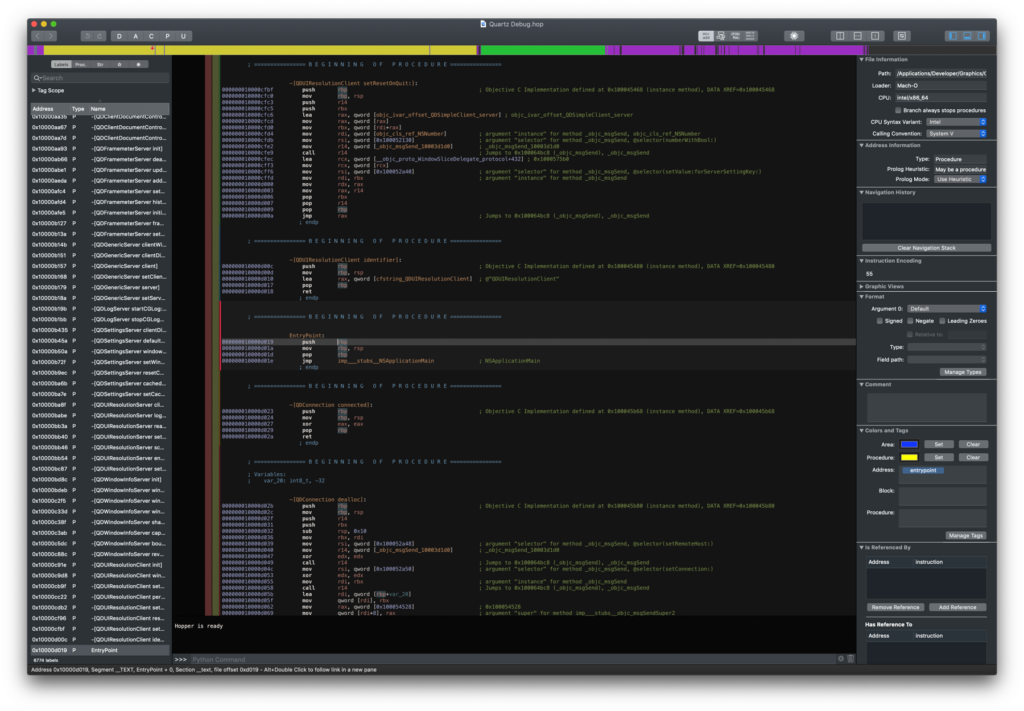
Task: Toggle the right inspector panel icon
Action: (x=983, y=36)
